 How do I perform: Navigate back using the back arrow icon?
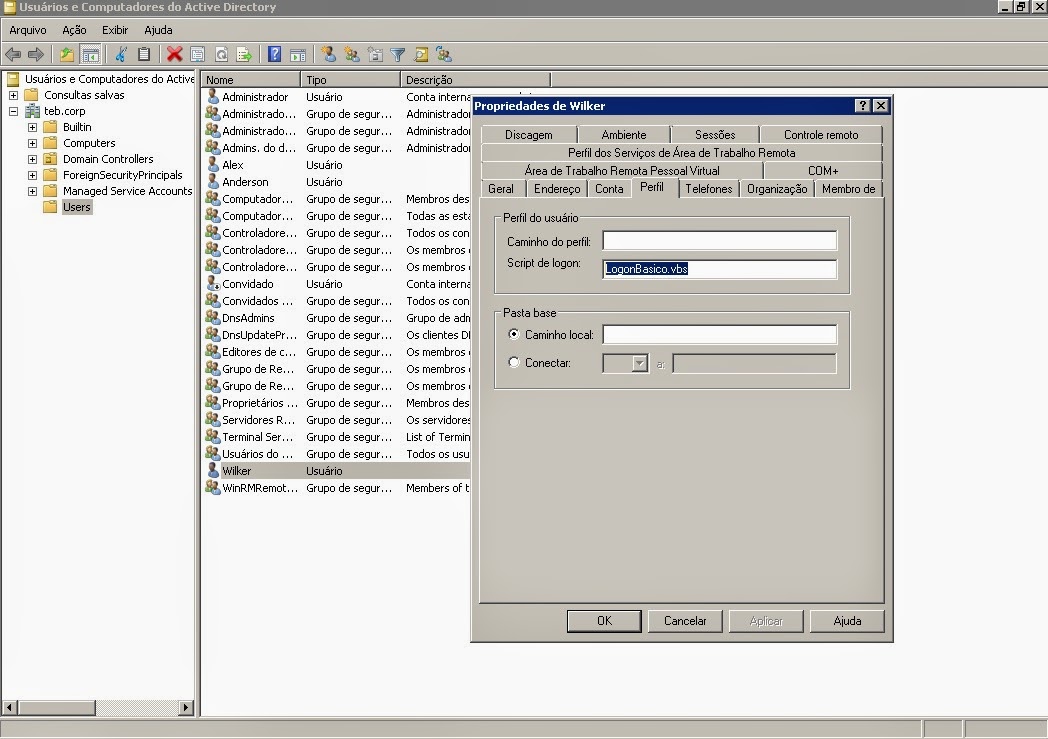pos(14,54)
